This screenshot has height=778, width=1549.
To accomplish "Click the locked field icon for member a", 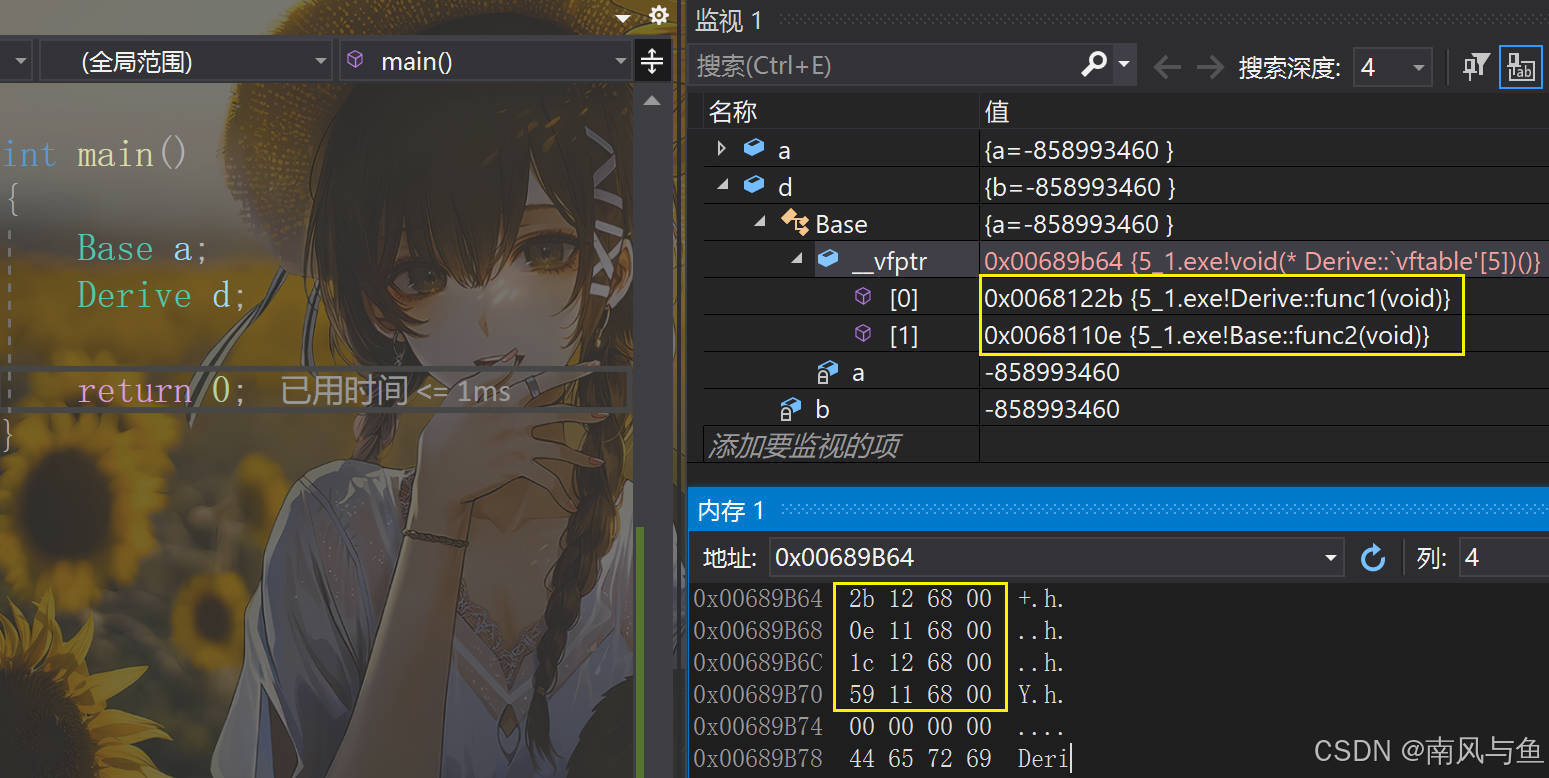I will [827, 373].
